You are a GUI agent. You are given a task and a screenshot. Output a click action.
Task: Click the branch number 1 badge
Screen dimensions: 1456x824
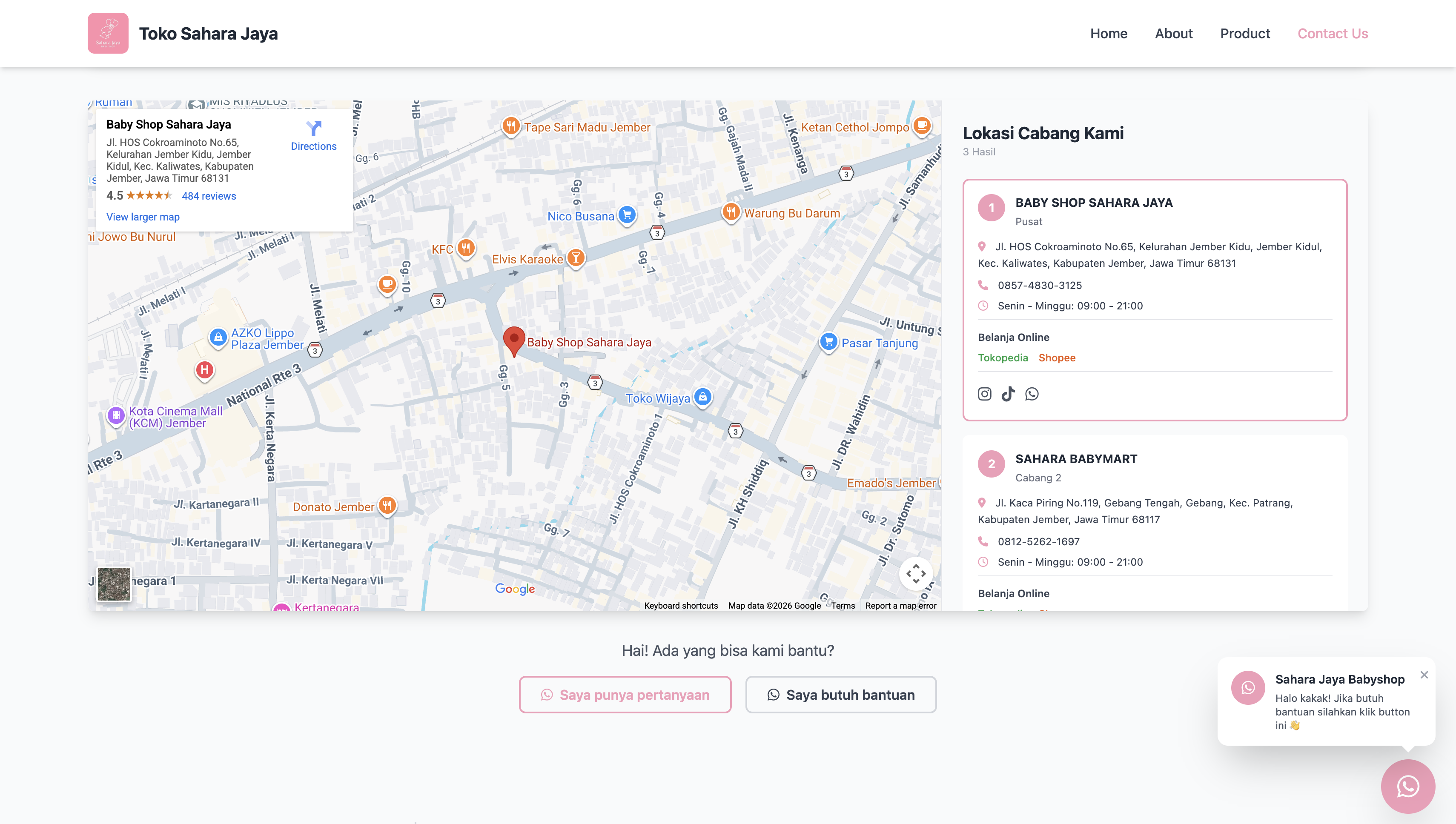[991, 208]
